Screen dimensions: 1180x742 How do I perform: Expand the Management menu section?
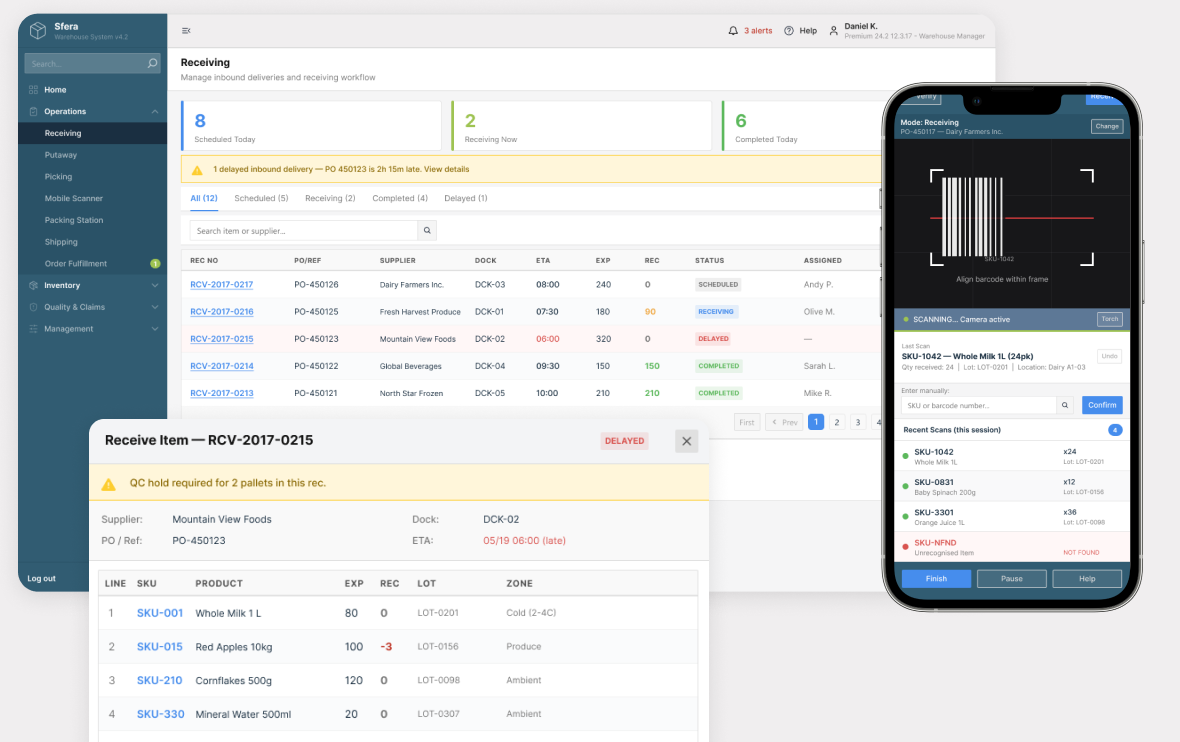point(154,329)
